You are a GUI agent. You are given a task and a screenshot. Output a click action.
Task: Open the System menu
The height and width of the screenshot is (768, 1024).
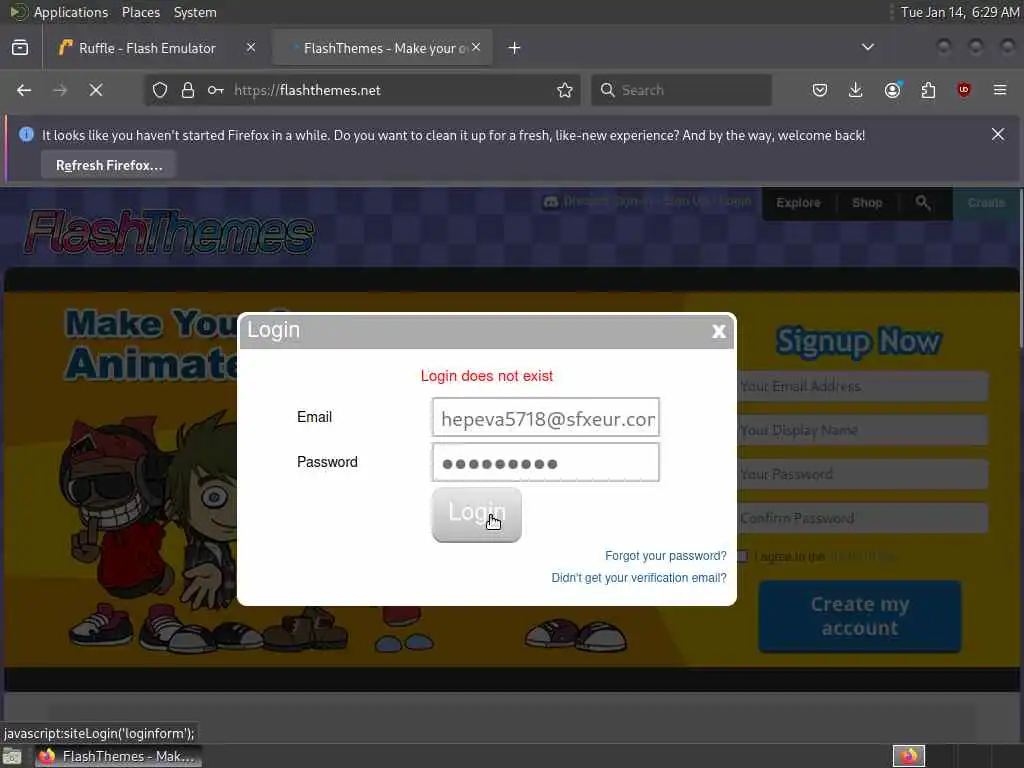click(195, 12)
